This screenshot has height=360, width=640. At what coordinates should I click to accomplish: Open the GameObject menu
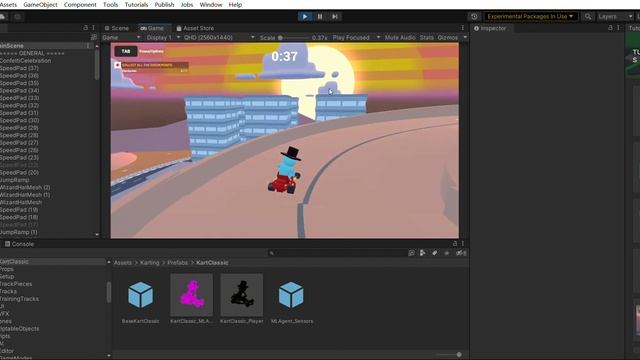40,4
